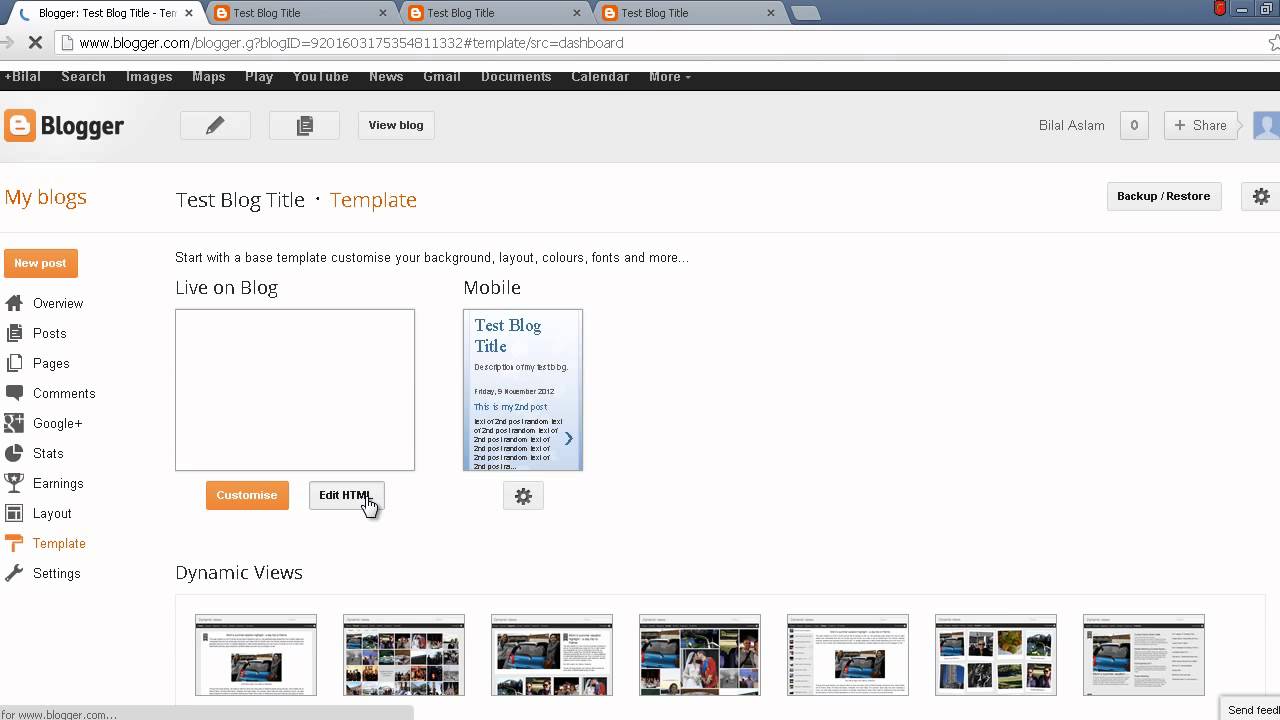1280x720 pixels.
Task: Choose the fourth Dynamic Views thumbnail
Action: click(700, 655)
